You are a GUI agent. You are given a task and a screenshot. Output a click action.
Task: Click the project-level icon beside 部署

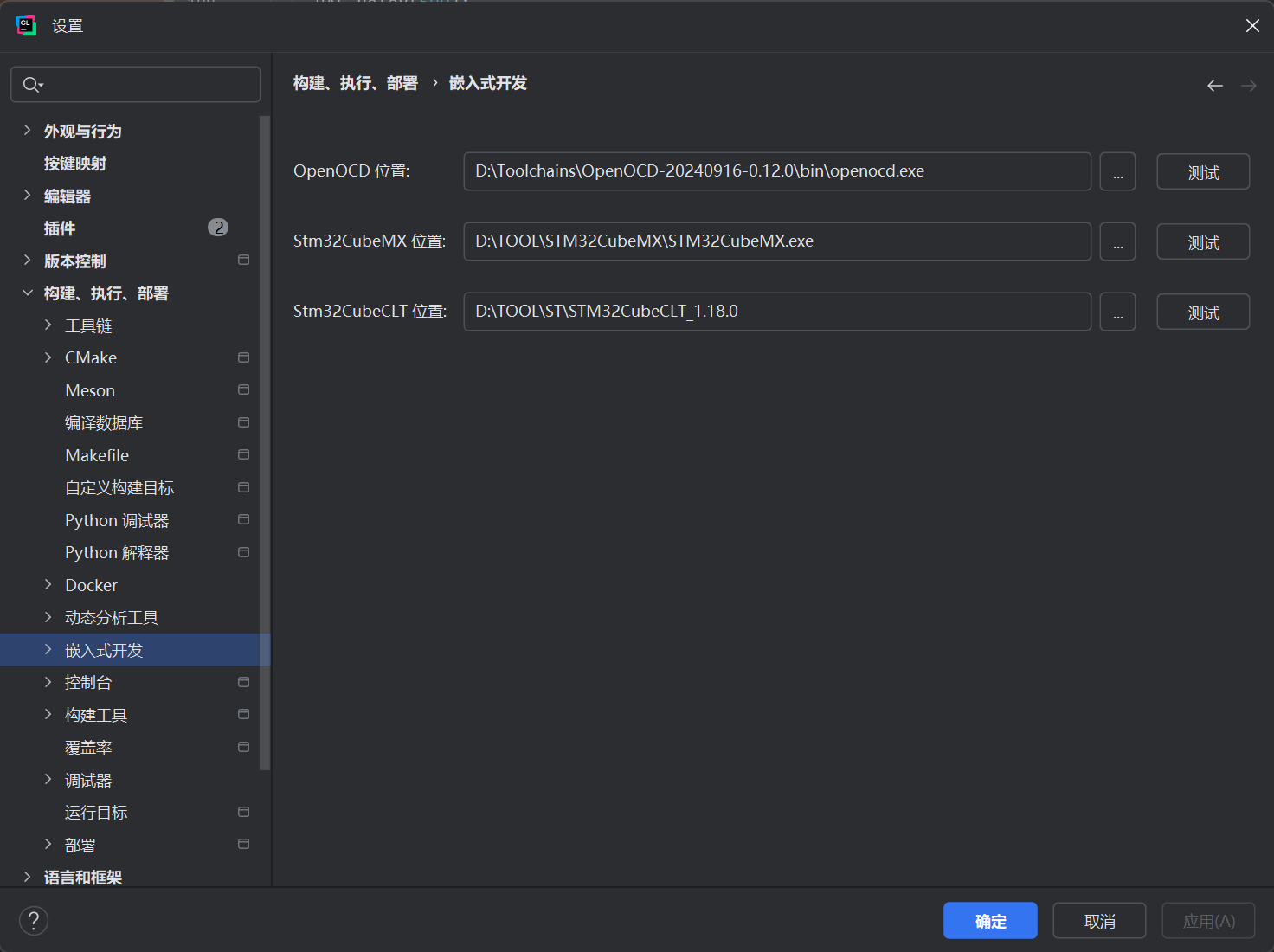click(243, 844)
